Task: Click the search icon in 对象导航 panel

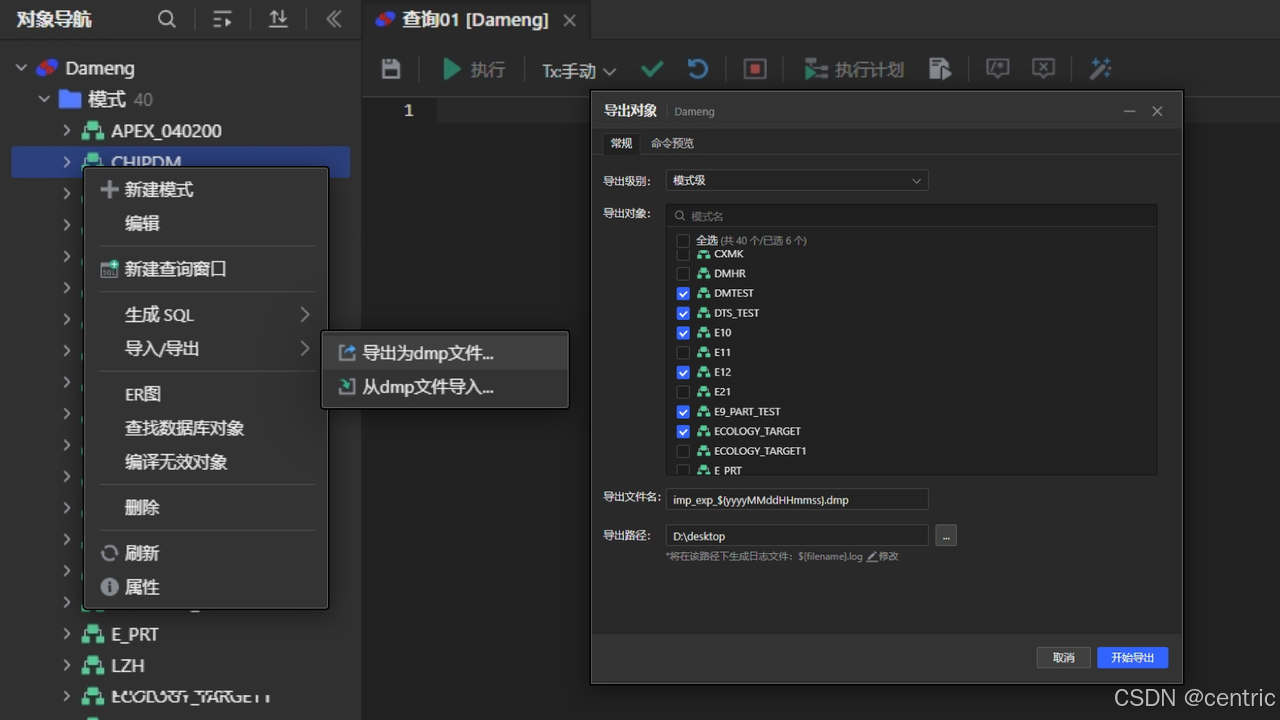Action: pyautogui.click(x=167, y=19)
